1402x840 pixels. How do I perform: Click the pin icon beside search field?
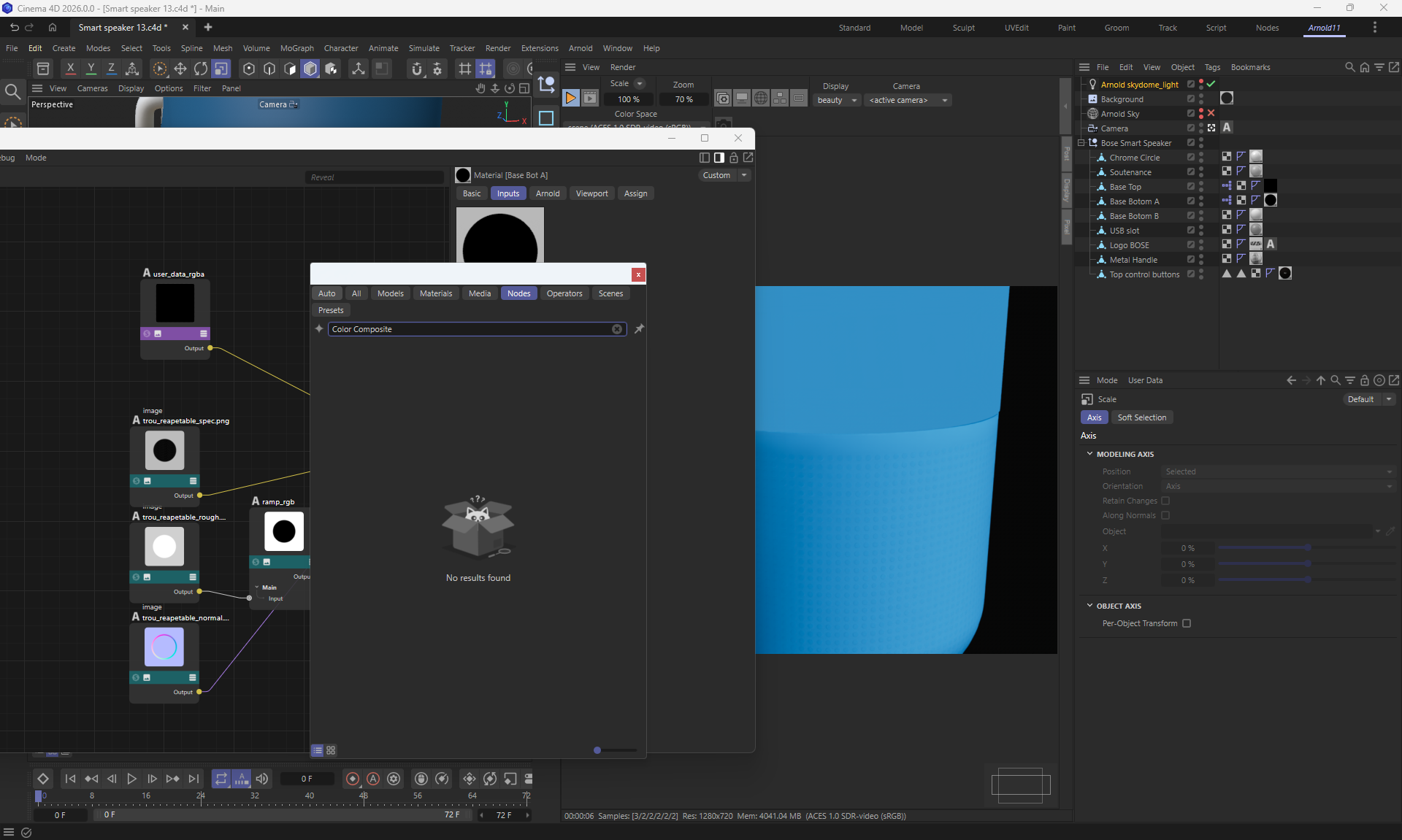pyautogui.click(x=639, y=329)
